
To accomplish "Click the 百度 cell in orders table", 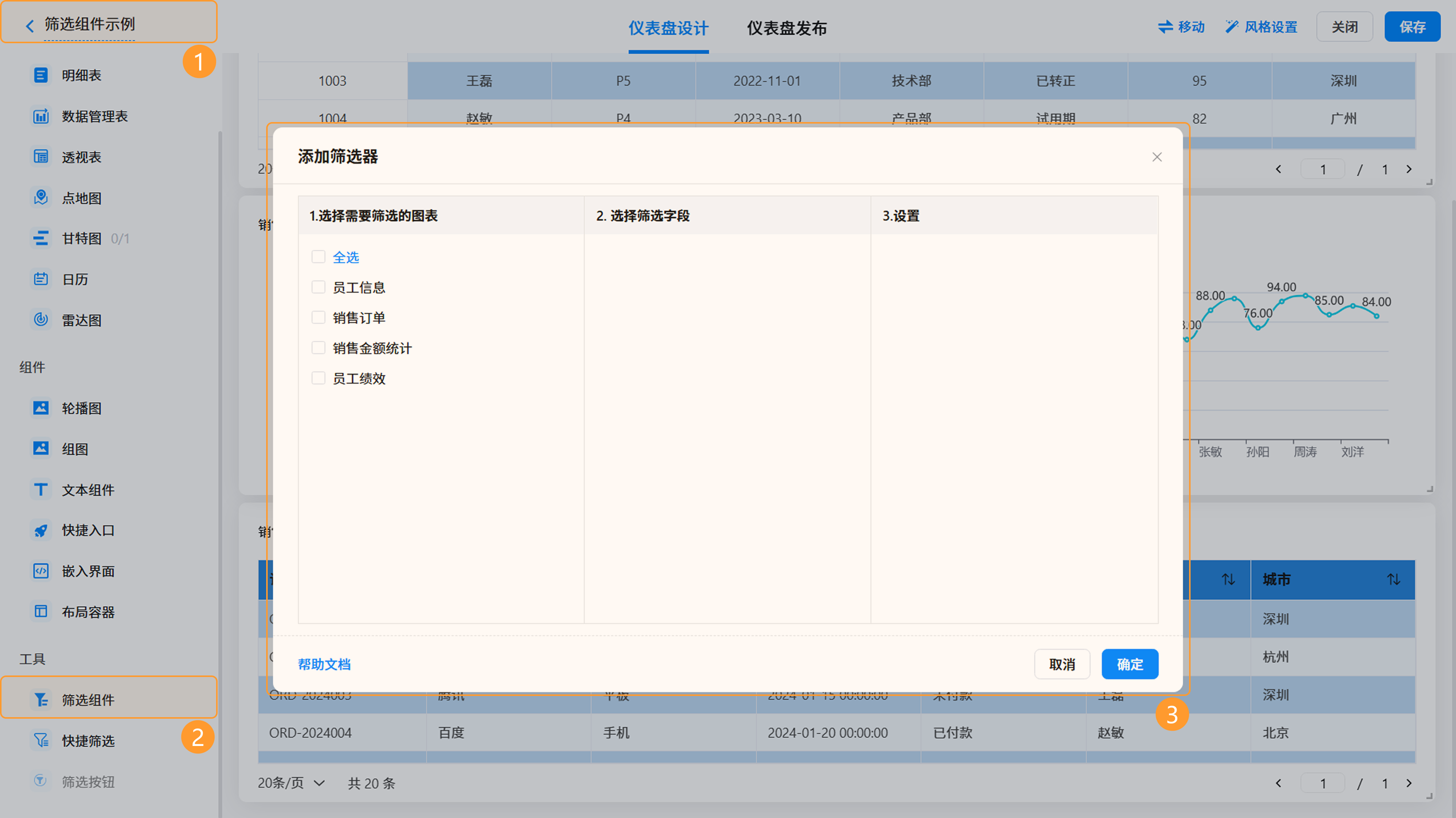I will (509, 733).
